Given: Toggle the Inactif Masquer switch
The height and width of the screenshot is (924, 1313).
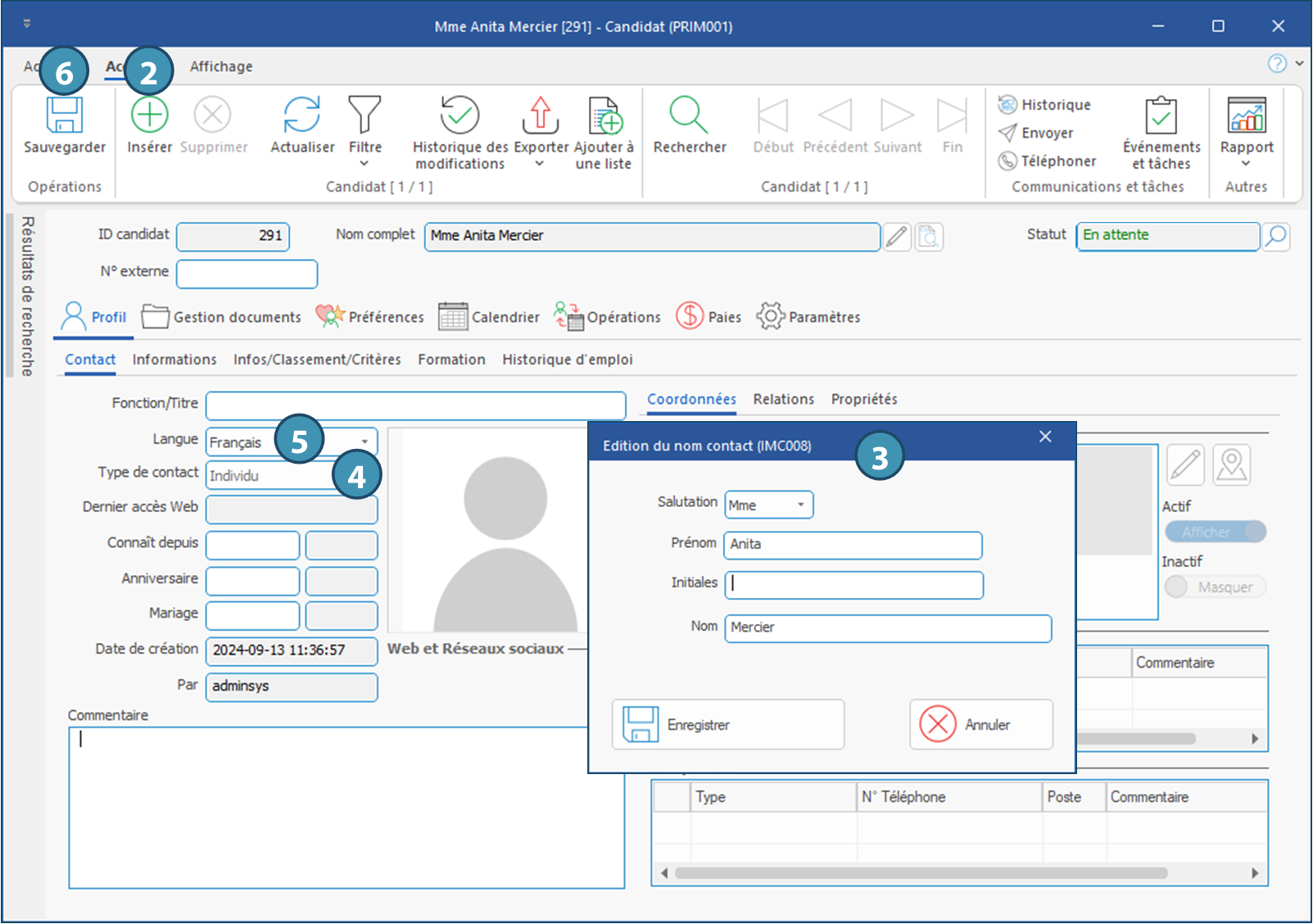Looking at the screenshot, I should (x=1216, y=587).
